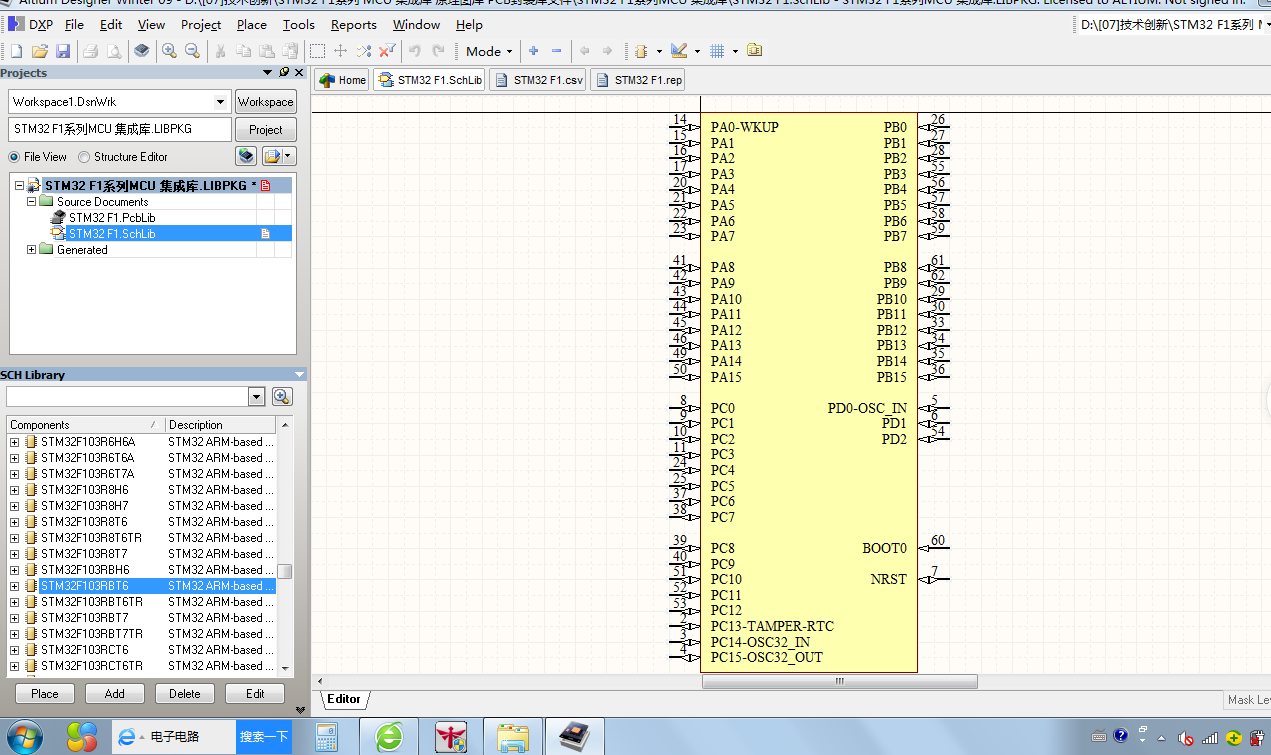Click the Open Any Document folder icon
This screenshot has width=1271, height=755.
coord(40,51)
